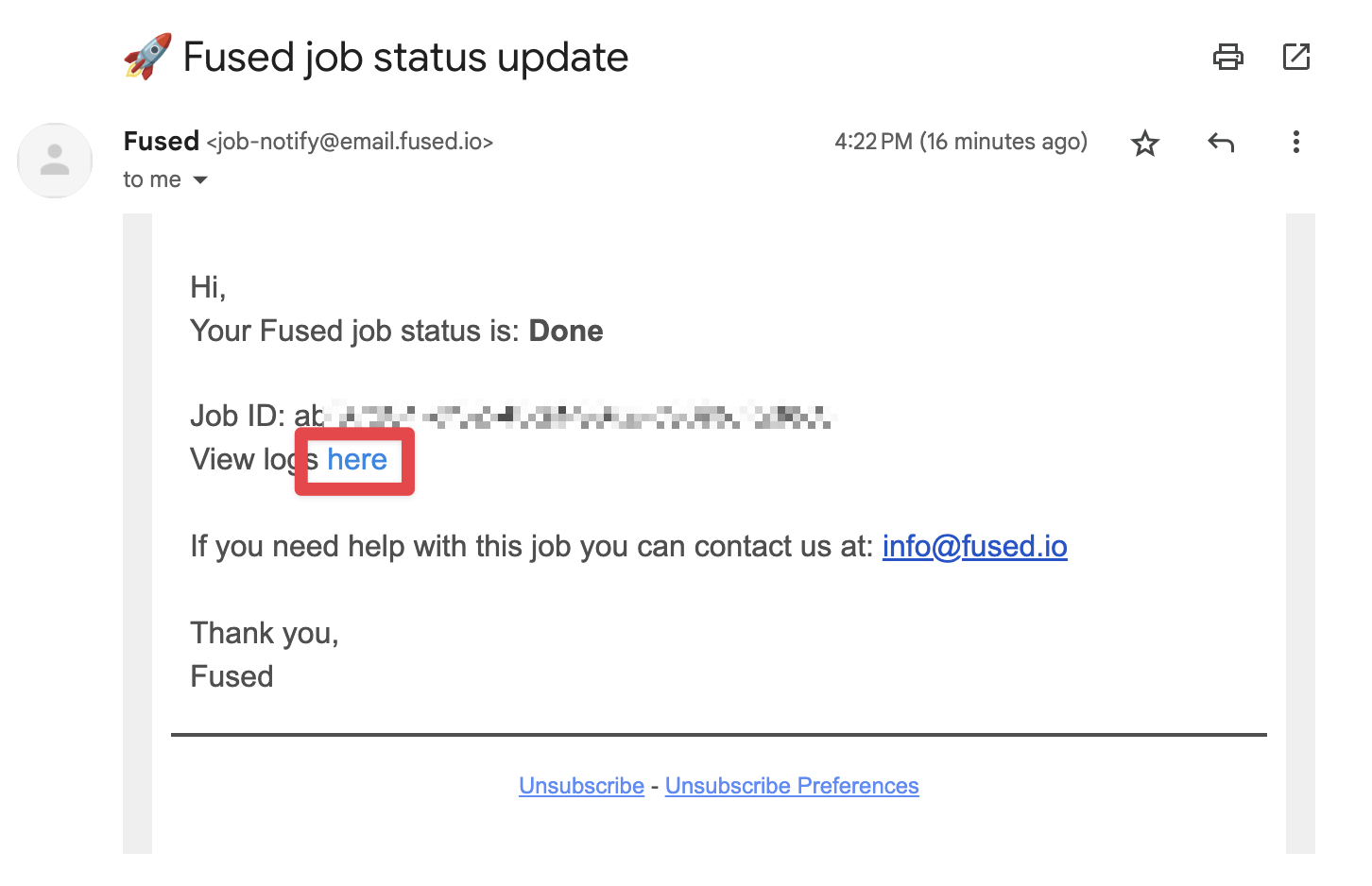
Task: Click the "Thank you," closing line
Action: [x=264, y=633]
